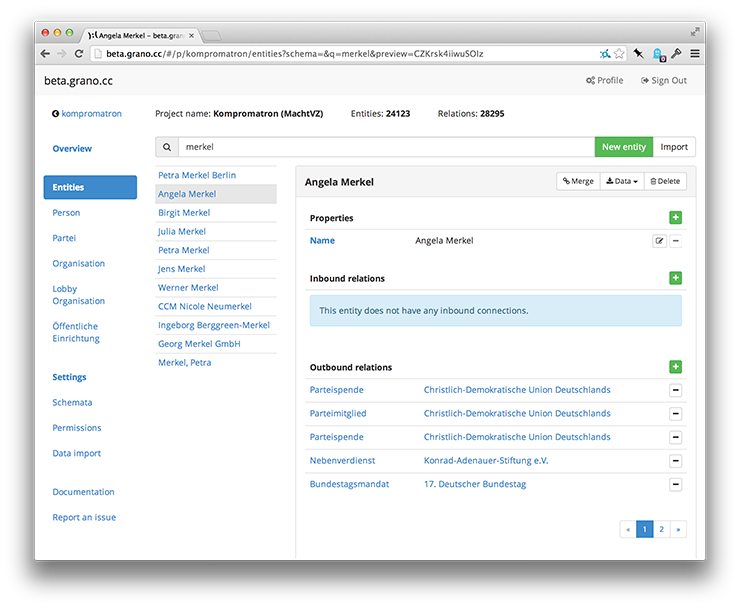Click the pin extension icon

click(639, 53)
